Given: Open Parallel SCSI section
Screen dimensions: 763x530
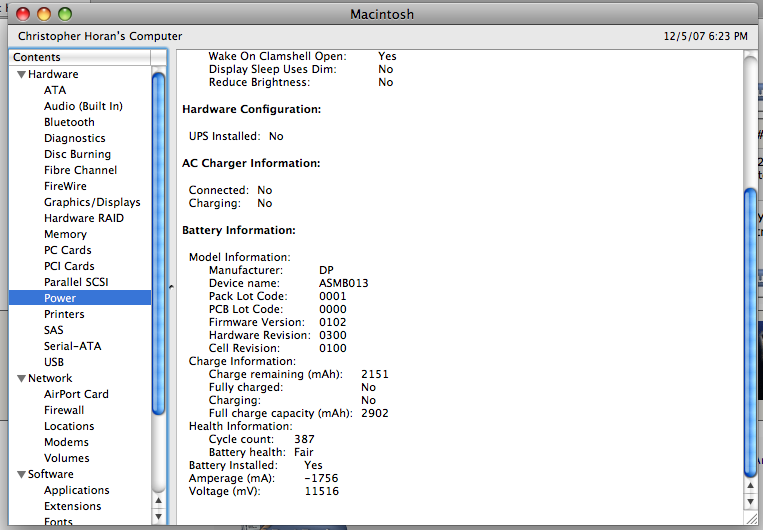Looking at the screenshot, I should (x=76, y=282).
